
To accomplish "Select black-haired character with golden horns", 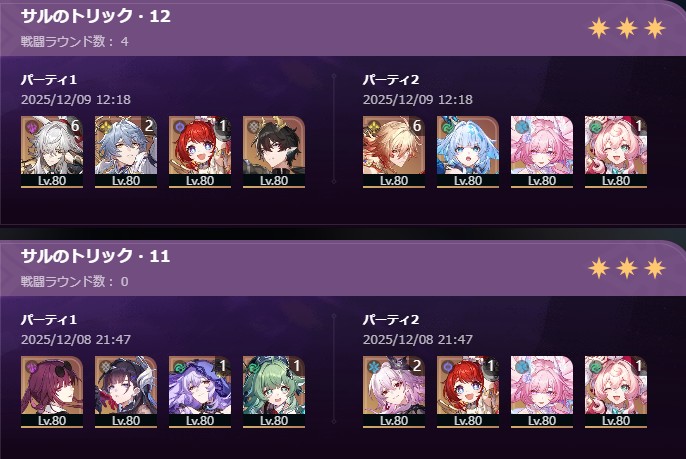I will (273, 152).
